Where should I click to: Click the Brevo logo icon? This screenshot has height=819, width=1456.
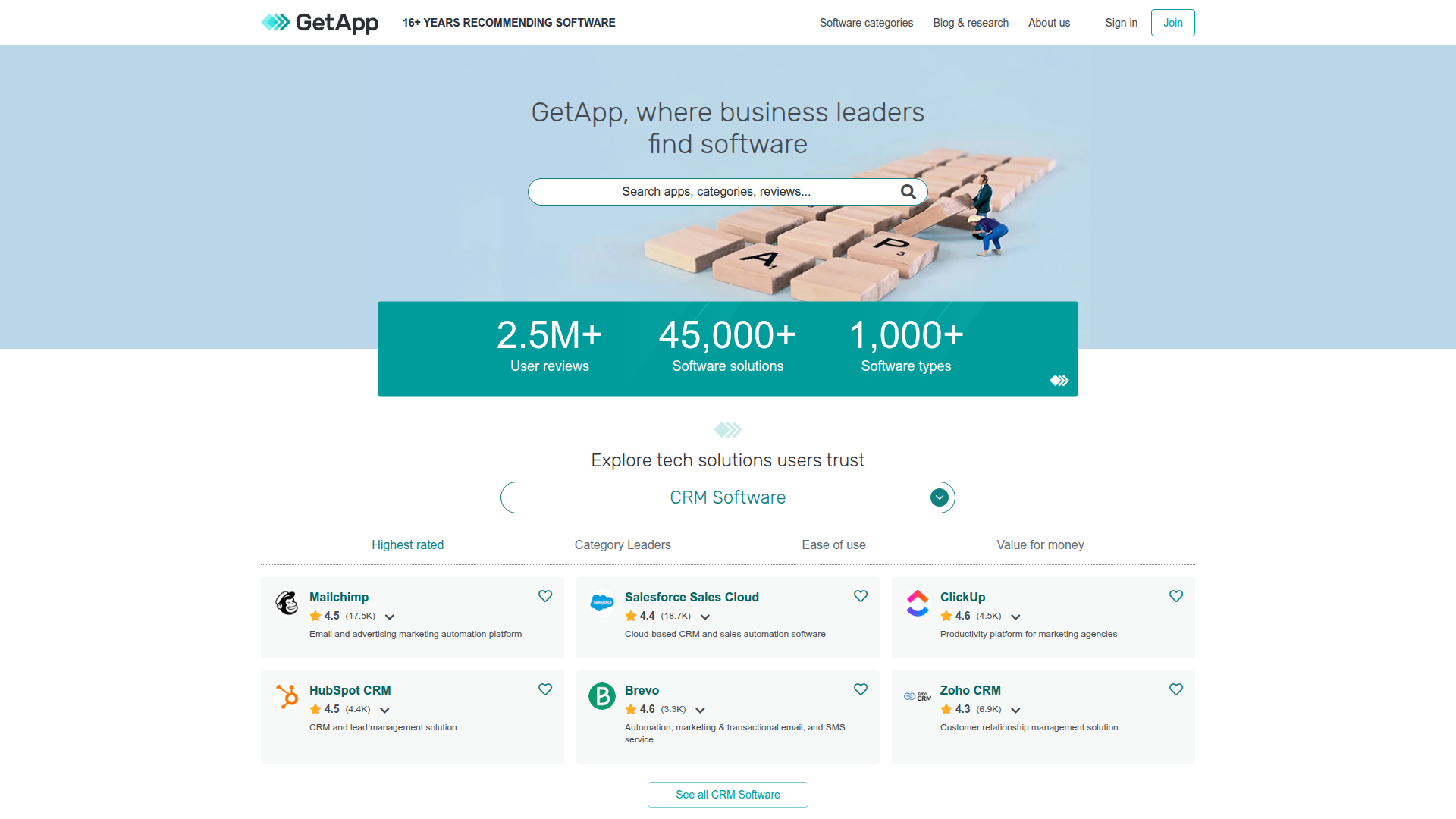[x=601, y=696]
